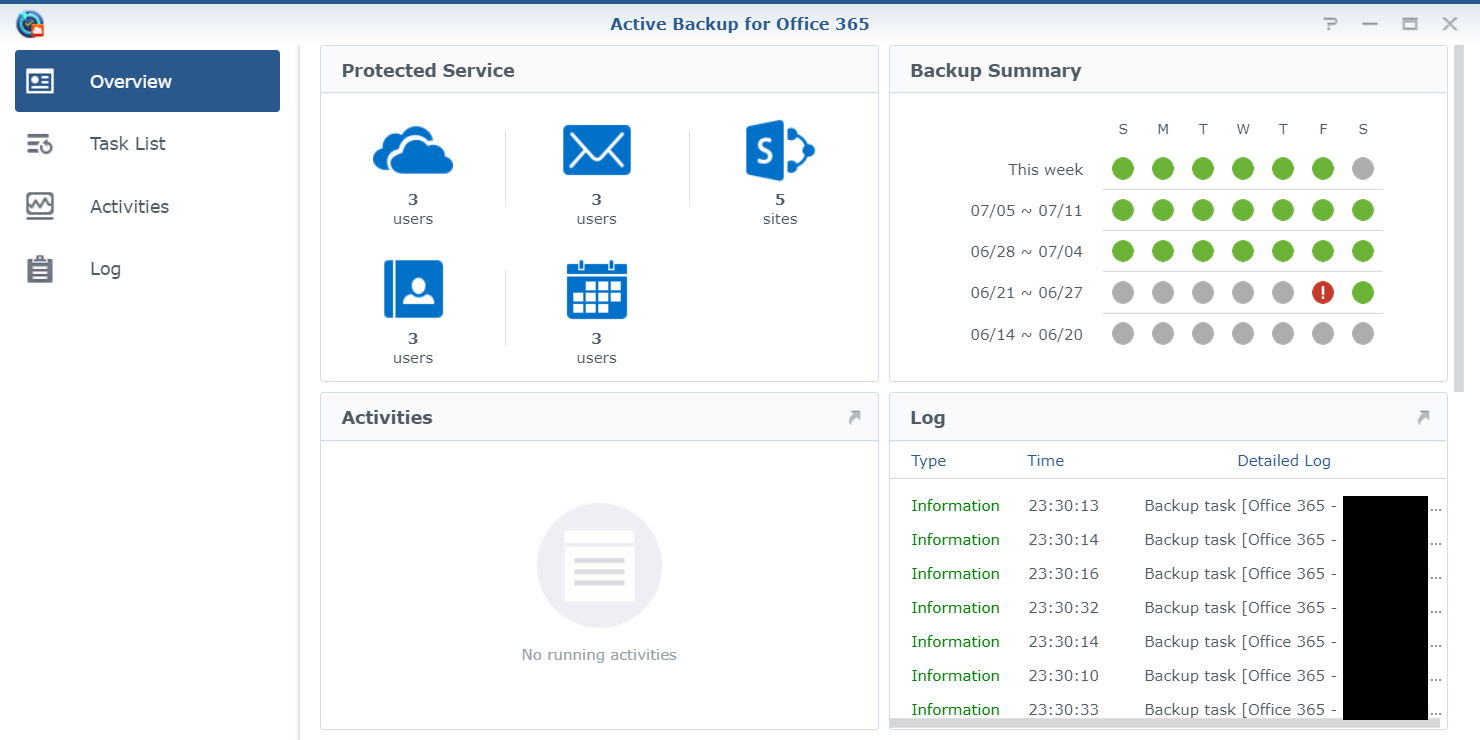Screen dimensions: 1480x740
Task: Click the 'No running activities' message
Action: tap(599, 655)
